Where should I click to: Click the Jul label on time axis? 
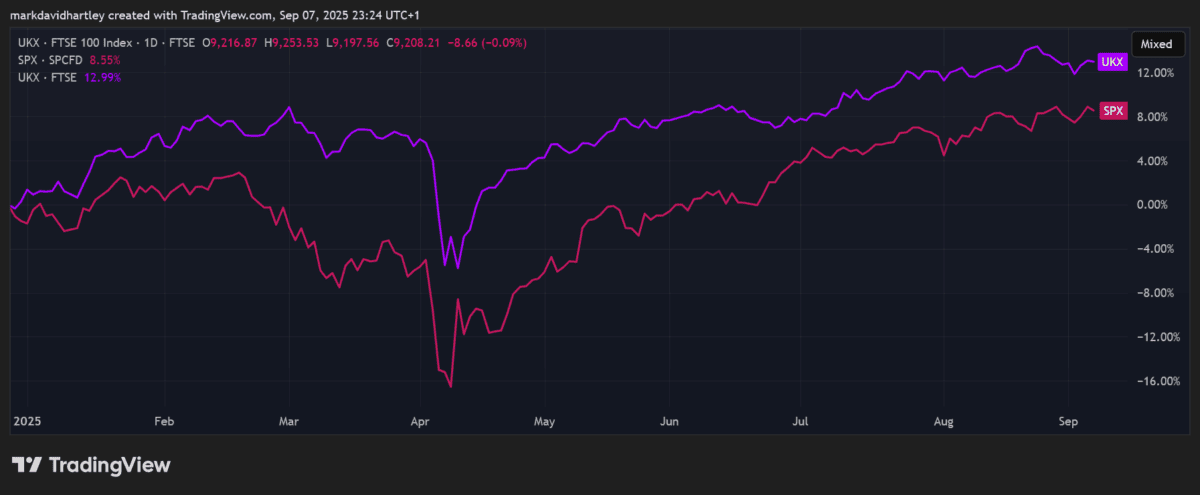coord(799,422)
